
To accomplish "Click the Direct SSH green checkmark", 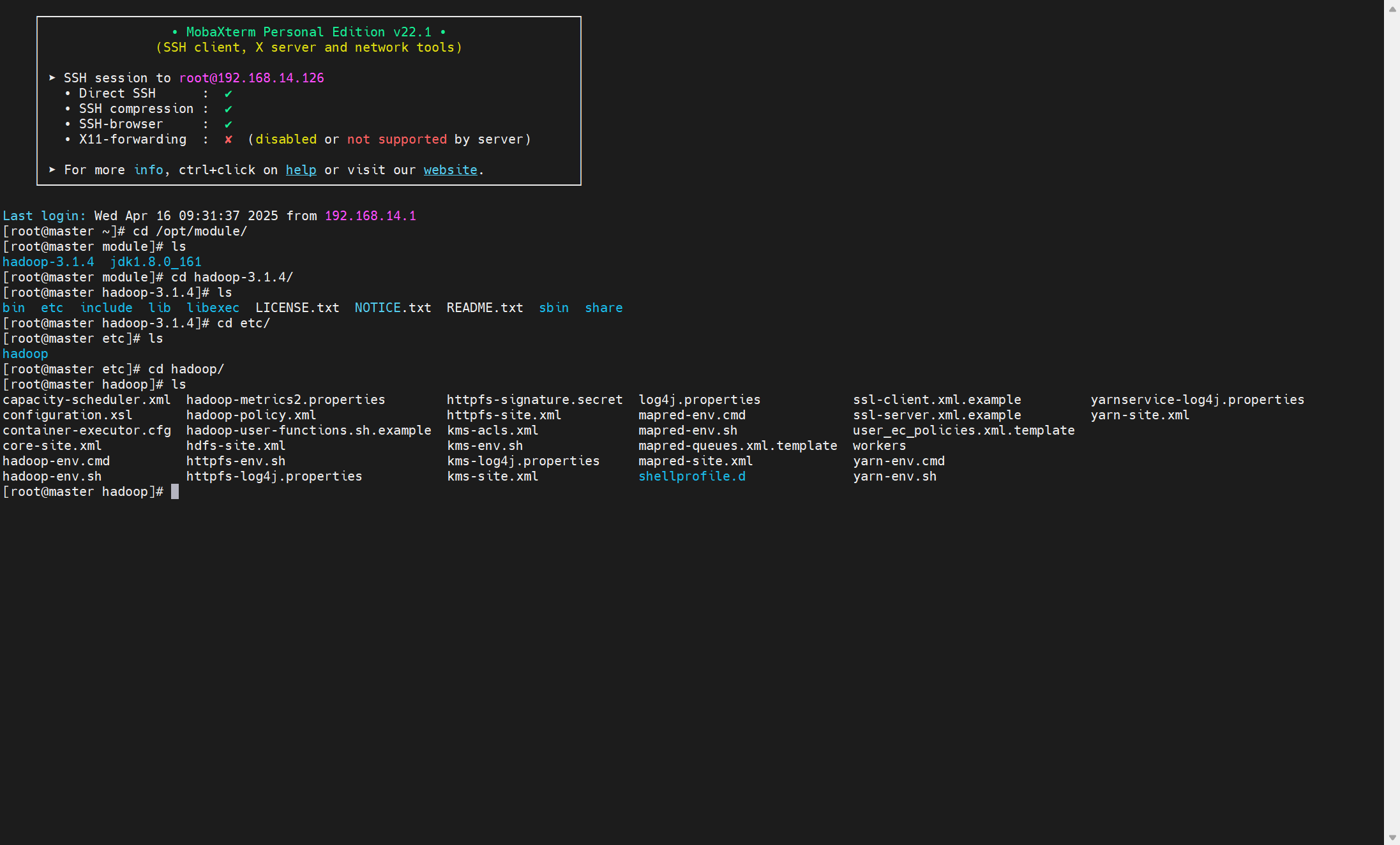I will [229, 93].
